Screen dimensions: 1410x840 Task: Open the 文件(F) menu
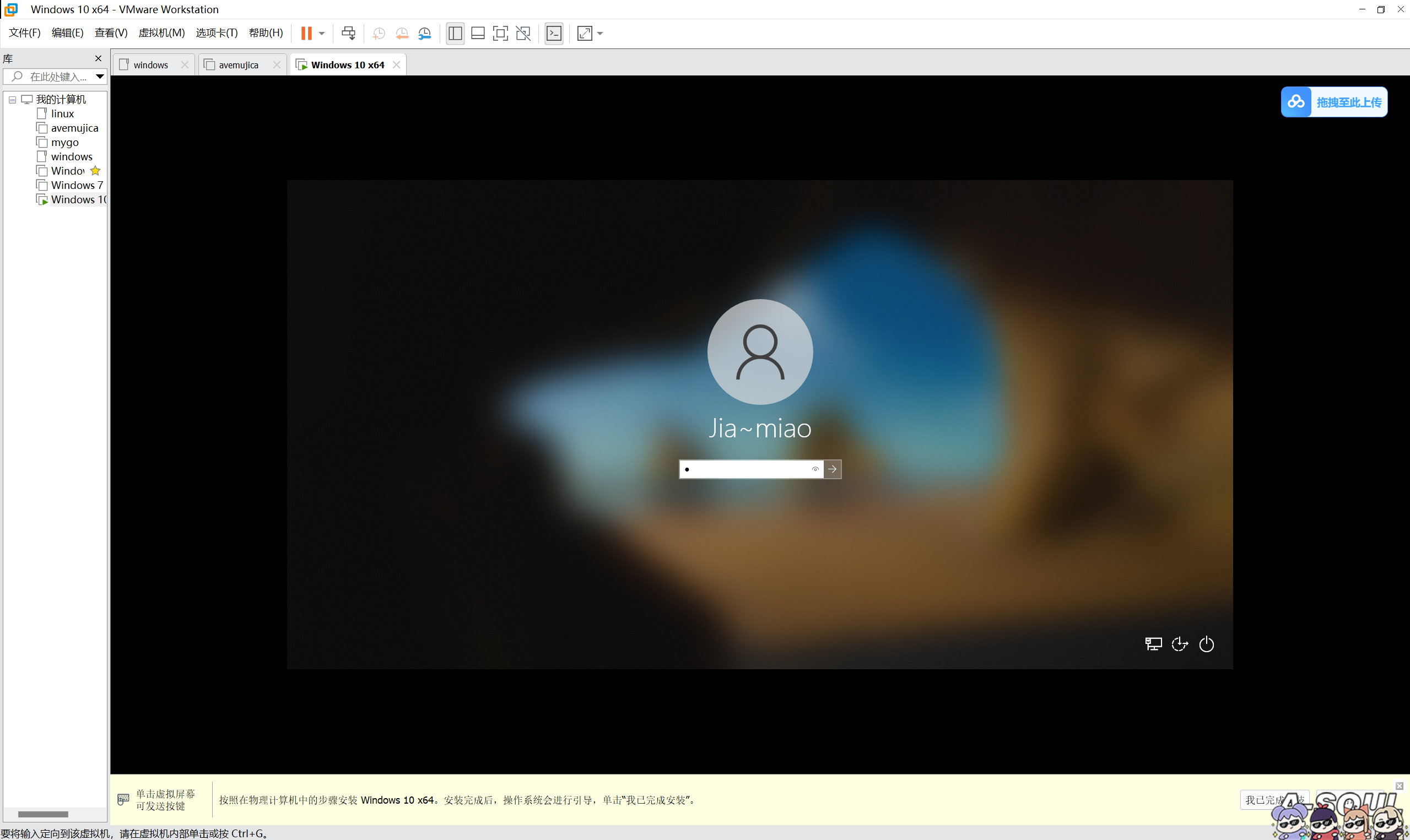click(x=25, y=33)
